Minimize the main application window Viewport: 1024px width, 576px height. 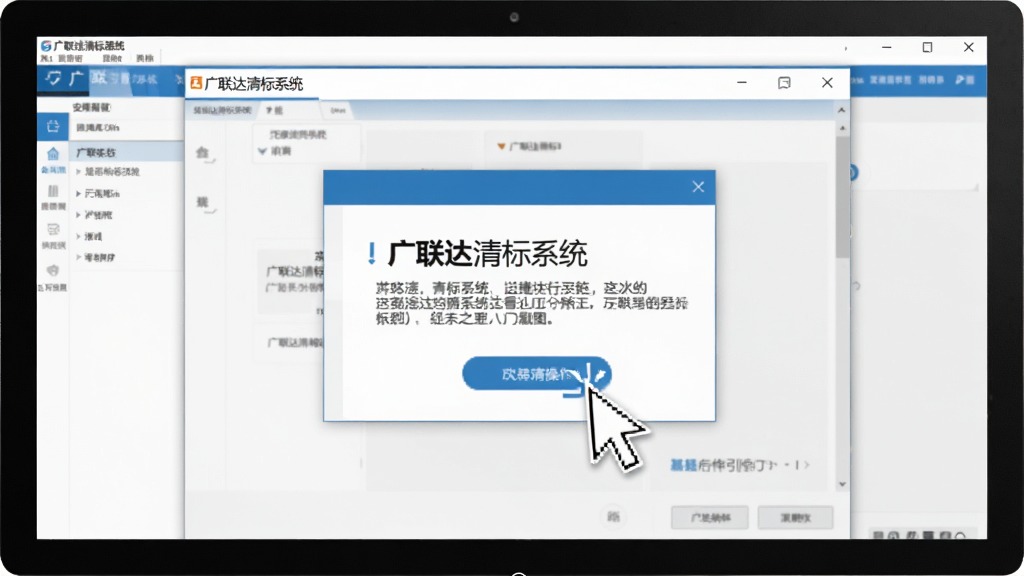886,47
